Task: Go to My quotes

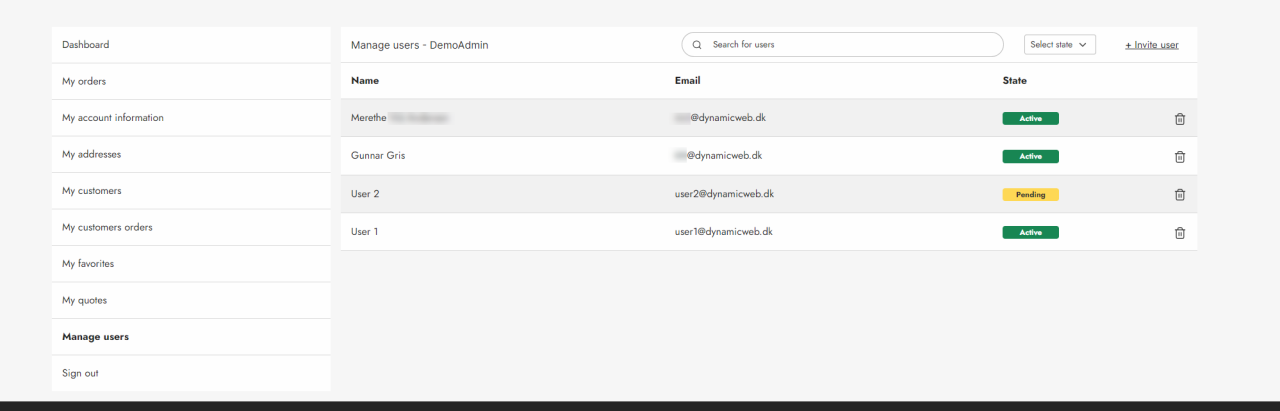Action: pyautogui.click(x=85, y=300)
